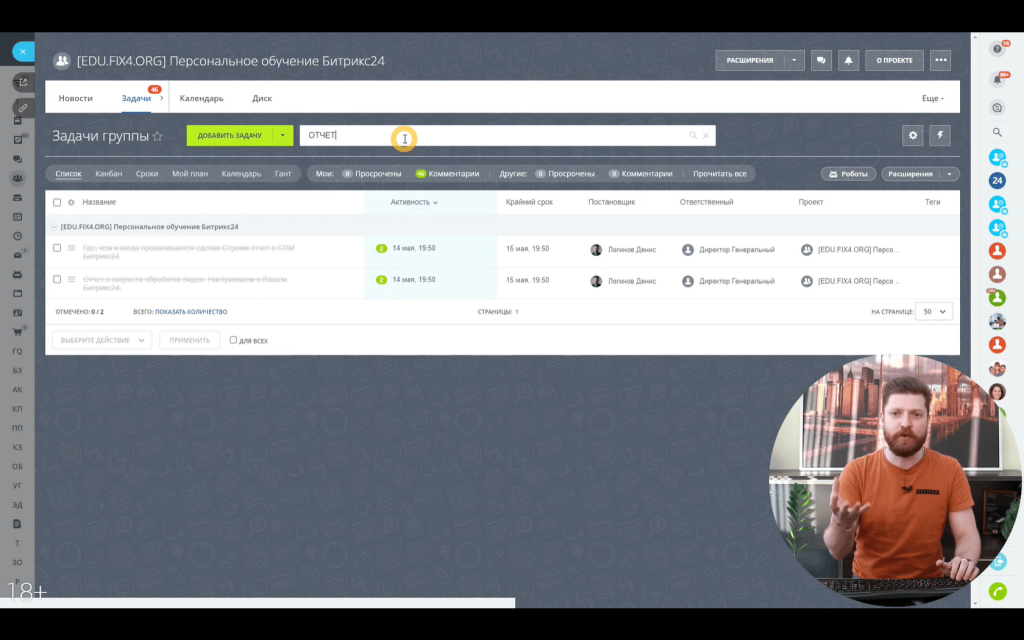Click the Применить button
Image resolution: width=1024 pixels, height=640 pixels.
[189, 340]
